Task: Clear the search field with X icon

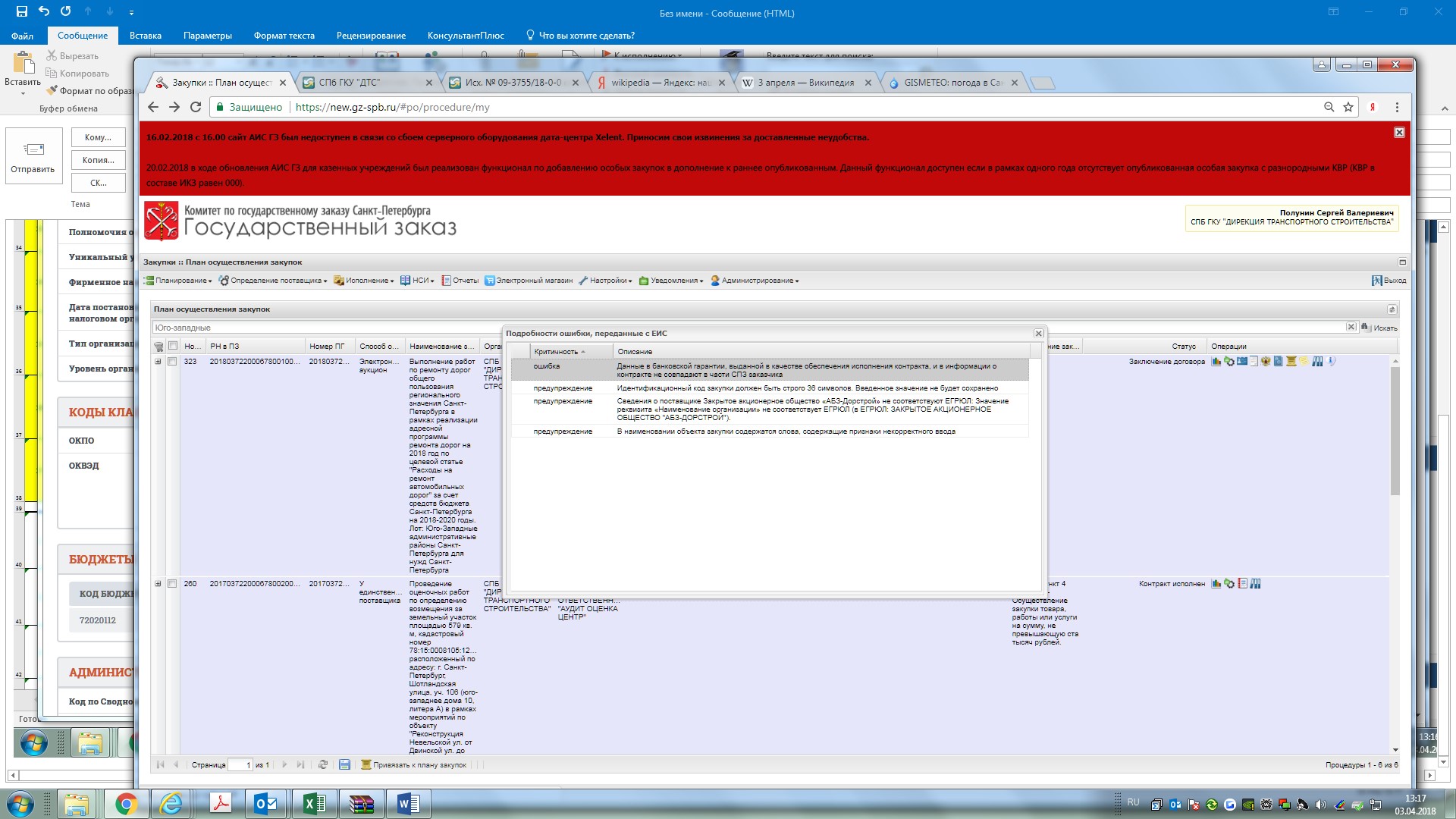Action: 1351,327
